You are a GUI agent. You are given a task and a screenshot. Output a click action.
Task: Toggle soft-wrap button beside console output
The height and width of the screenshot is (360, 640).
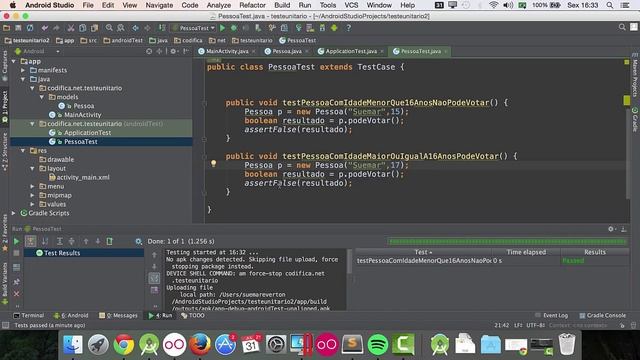coord(154,278)
